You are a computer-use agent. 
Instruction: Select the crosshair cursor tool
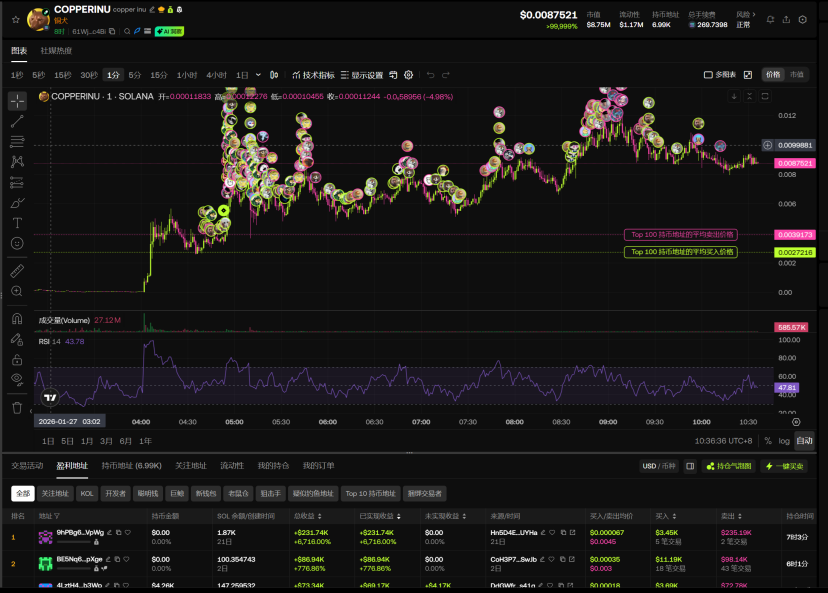coord(17,100)
